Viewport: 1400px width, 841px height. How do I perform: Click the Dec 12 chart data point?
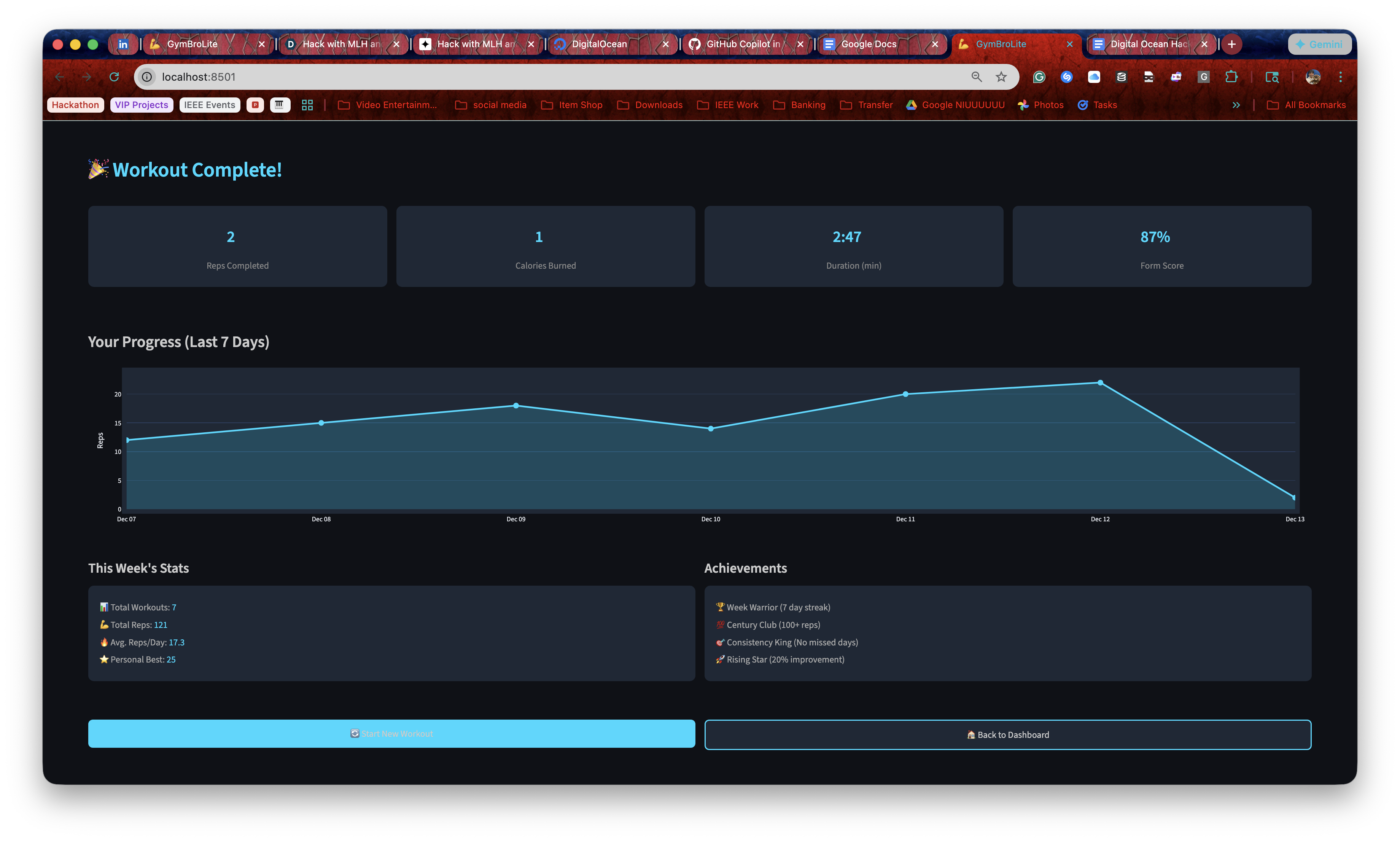(x=1100, y=382)
